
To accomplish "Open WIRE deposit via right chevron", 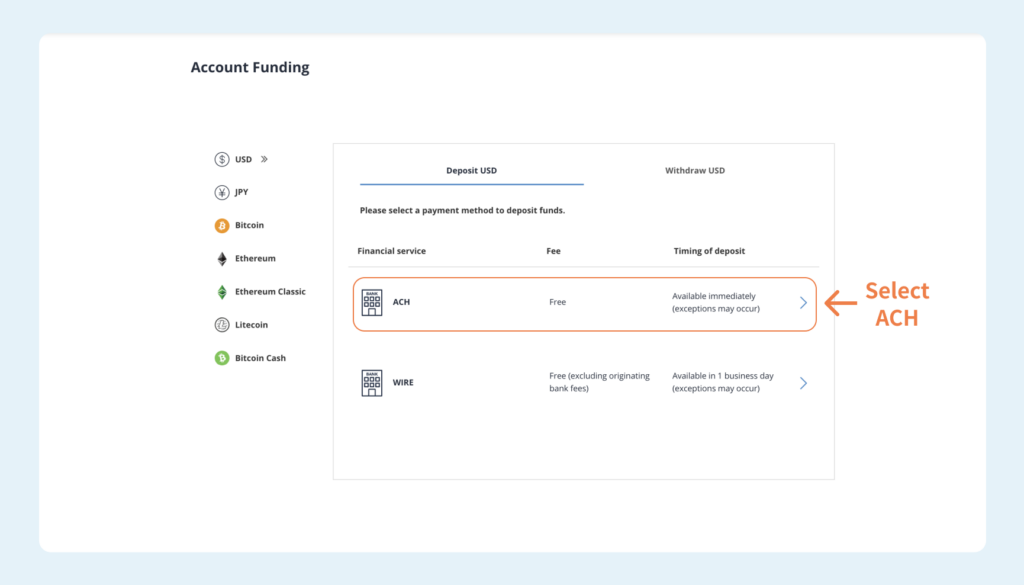I will [803, 383].
